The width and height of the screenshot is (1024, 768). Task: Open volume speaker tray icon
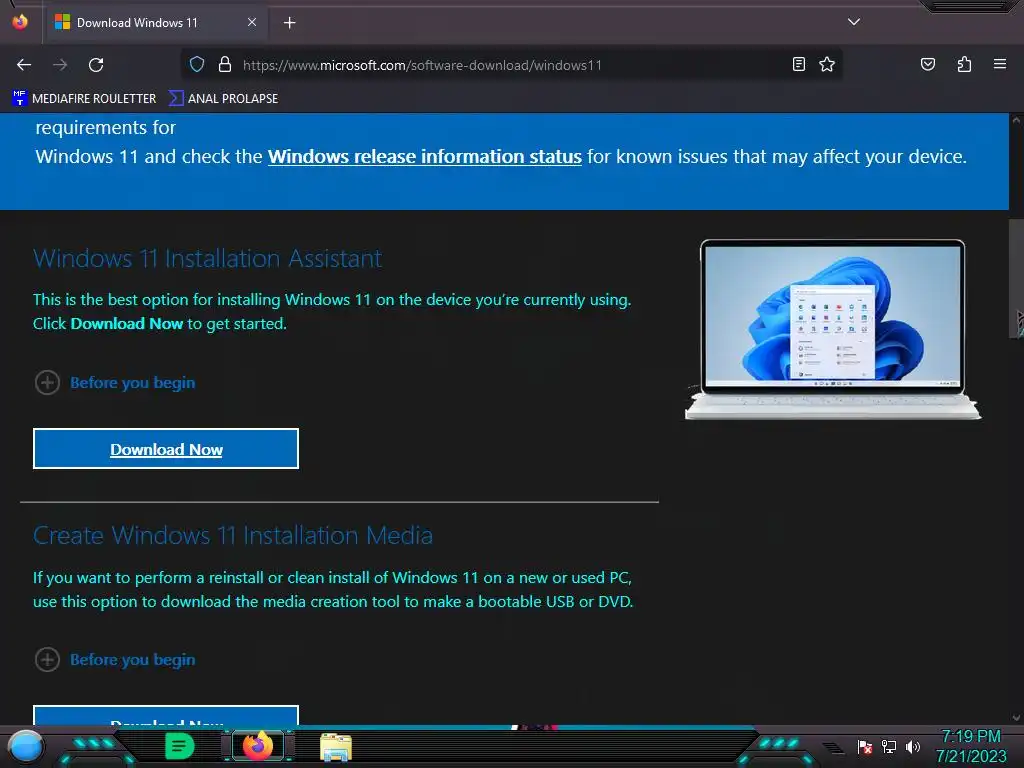(912, 747)
